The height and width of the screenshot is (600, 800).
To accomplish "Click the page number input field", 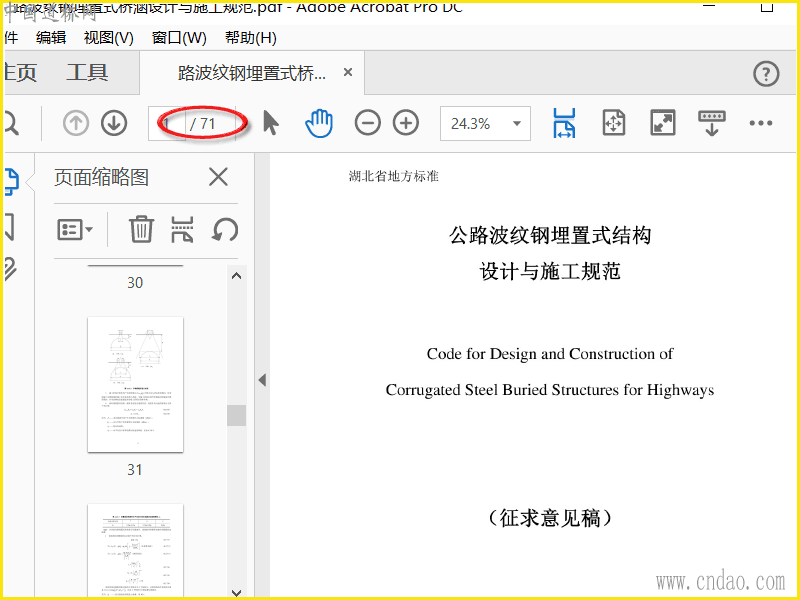I will coord(167,123).
